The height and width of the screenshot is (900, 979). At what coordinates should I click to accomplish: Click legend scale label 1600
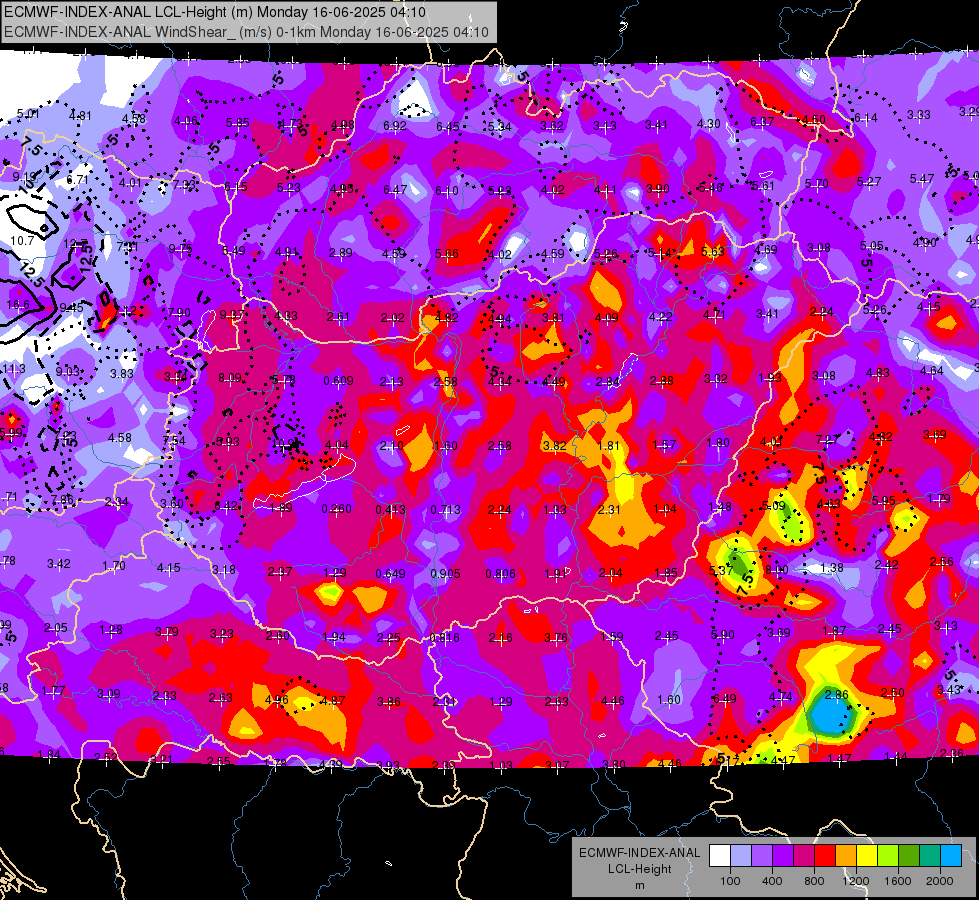point(898,881)
